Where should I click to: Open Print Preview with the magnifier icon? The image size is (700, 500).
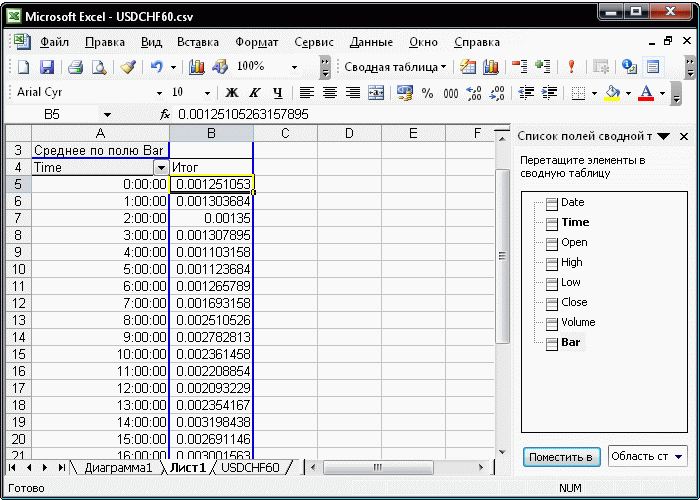(99, 67)
